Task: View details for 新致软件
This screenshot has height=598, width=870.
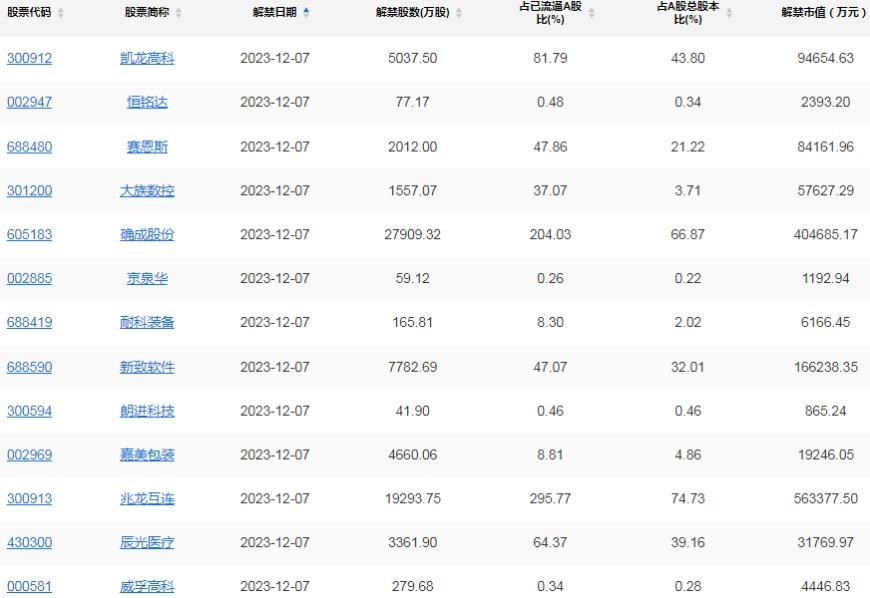Action: pos(147,367)
